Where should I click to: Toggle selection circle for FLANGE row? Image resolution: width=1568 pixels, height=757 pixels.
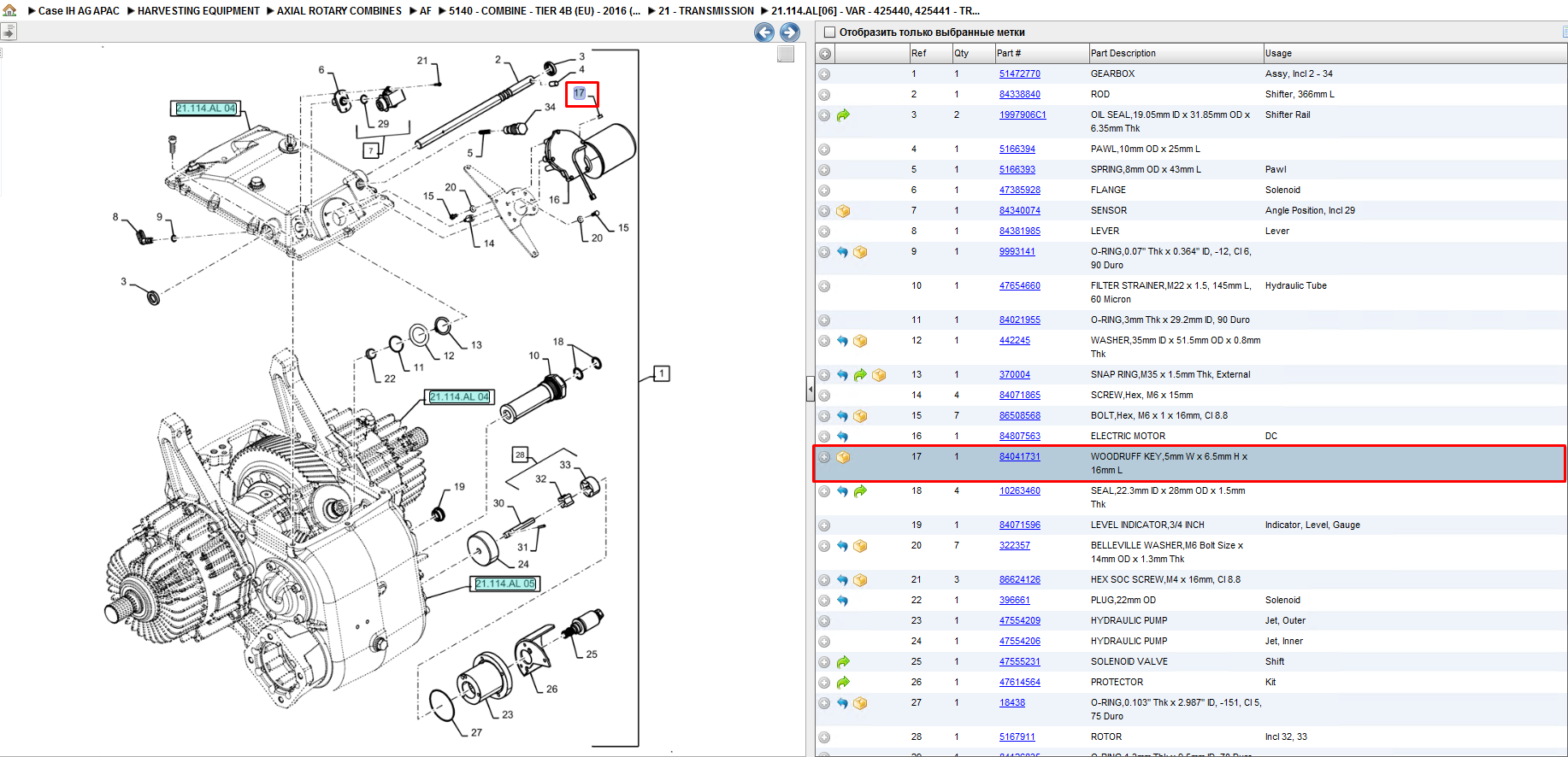click(824, 191)
